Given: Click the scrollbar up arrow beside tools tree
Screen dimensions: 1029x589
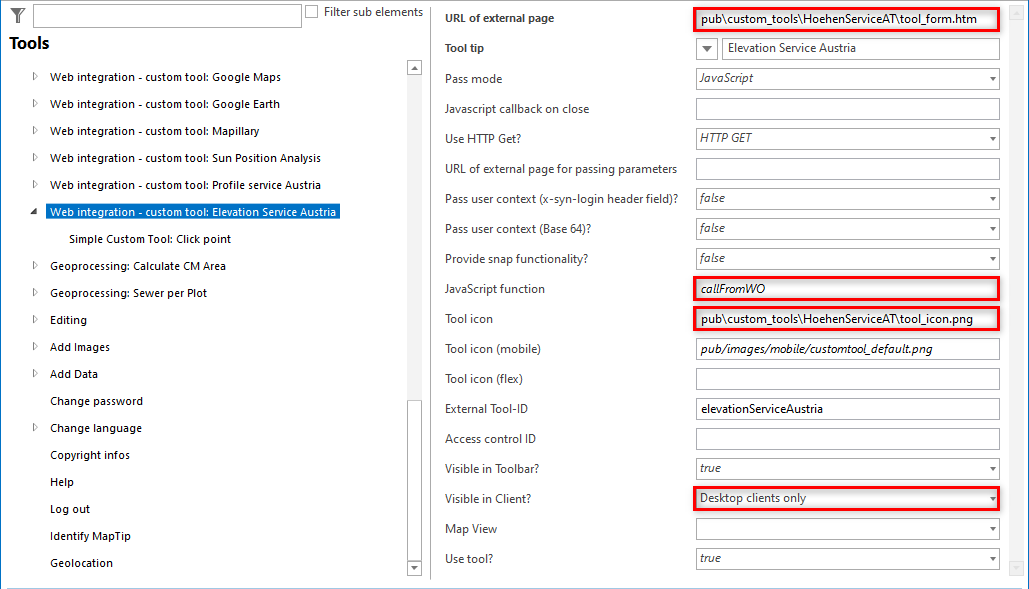Looking at the screenshot, I should tap(413, 67).
